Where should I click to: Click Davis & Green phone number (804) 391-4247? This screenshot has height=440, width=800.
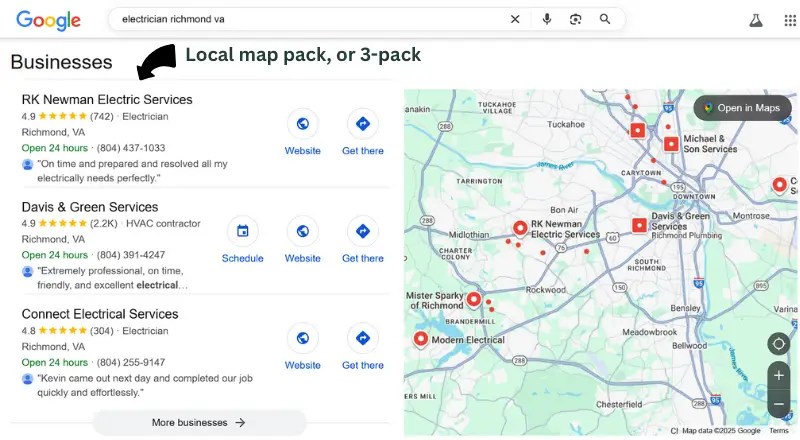coord(131,255)
